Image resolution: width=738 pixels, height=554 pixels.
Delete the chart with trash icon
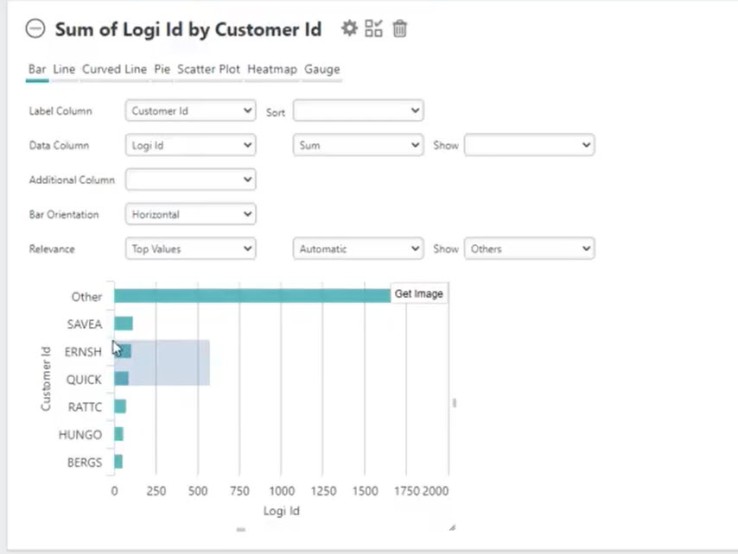click(400, 29)
